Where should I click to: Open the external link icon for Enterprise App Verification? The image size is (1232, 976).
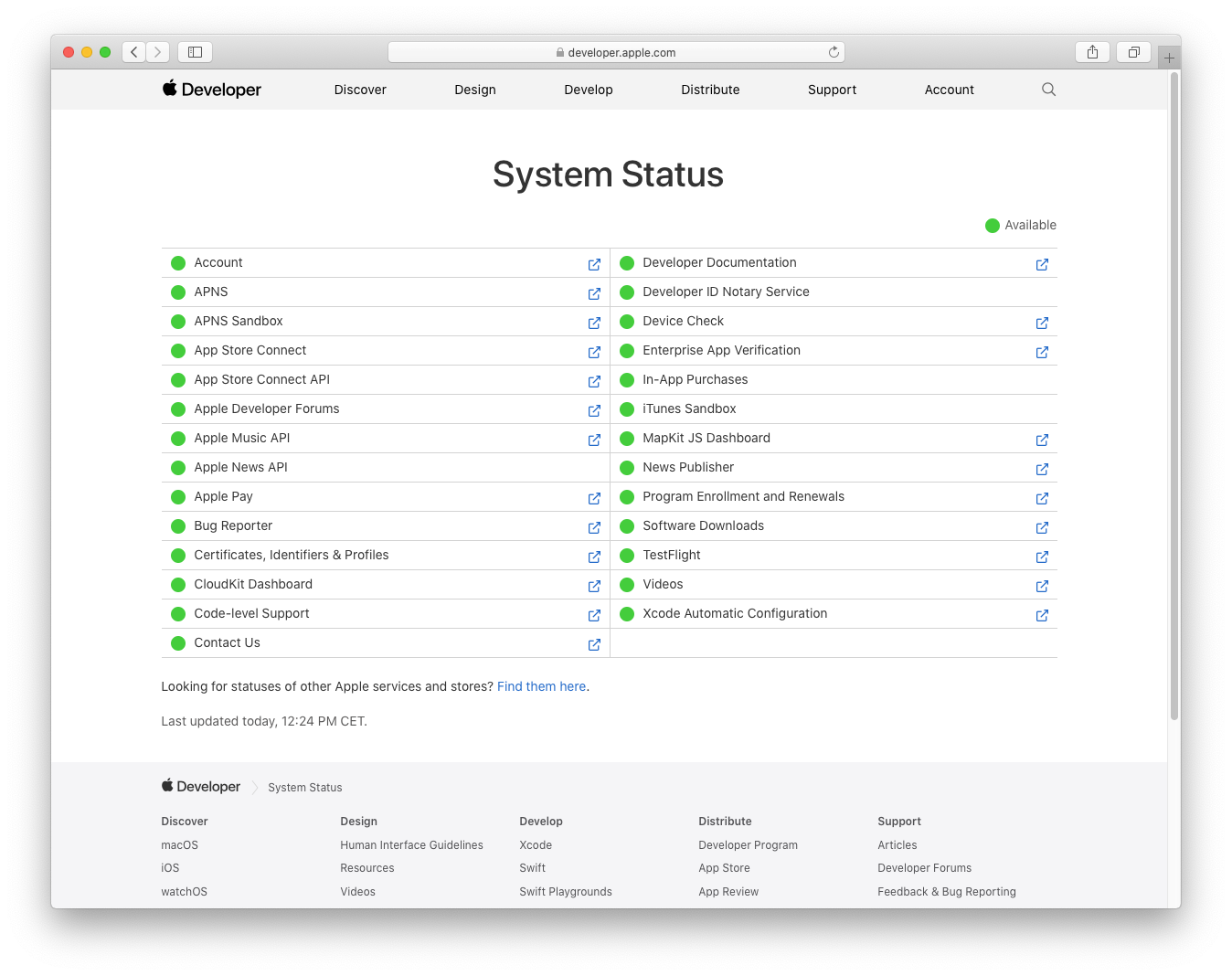pos(1042,352)
